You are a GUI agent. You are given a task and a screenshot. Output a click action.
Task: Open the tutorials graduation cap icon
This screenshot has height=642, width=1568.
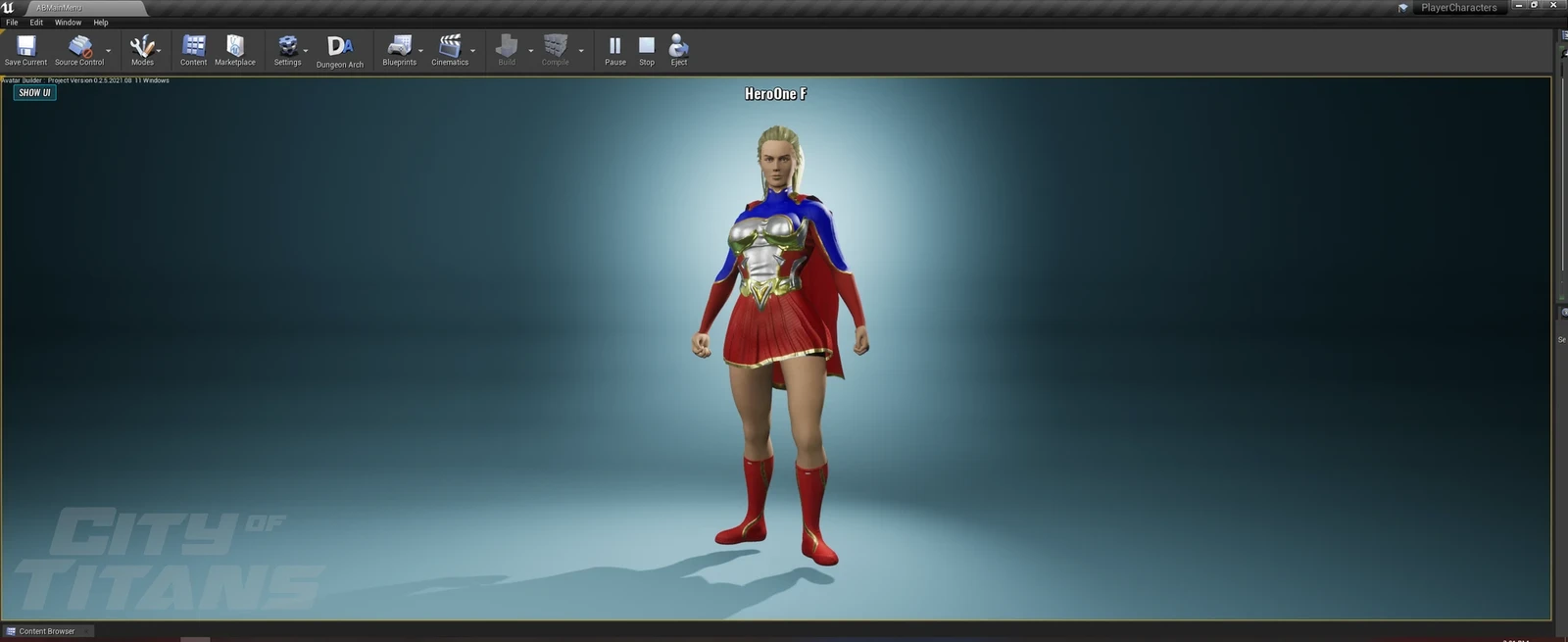coord(1403,8)
